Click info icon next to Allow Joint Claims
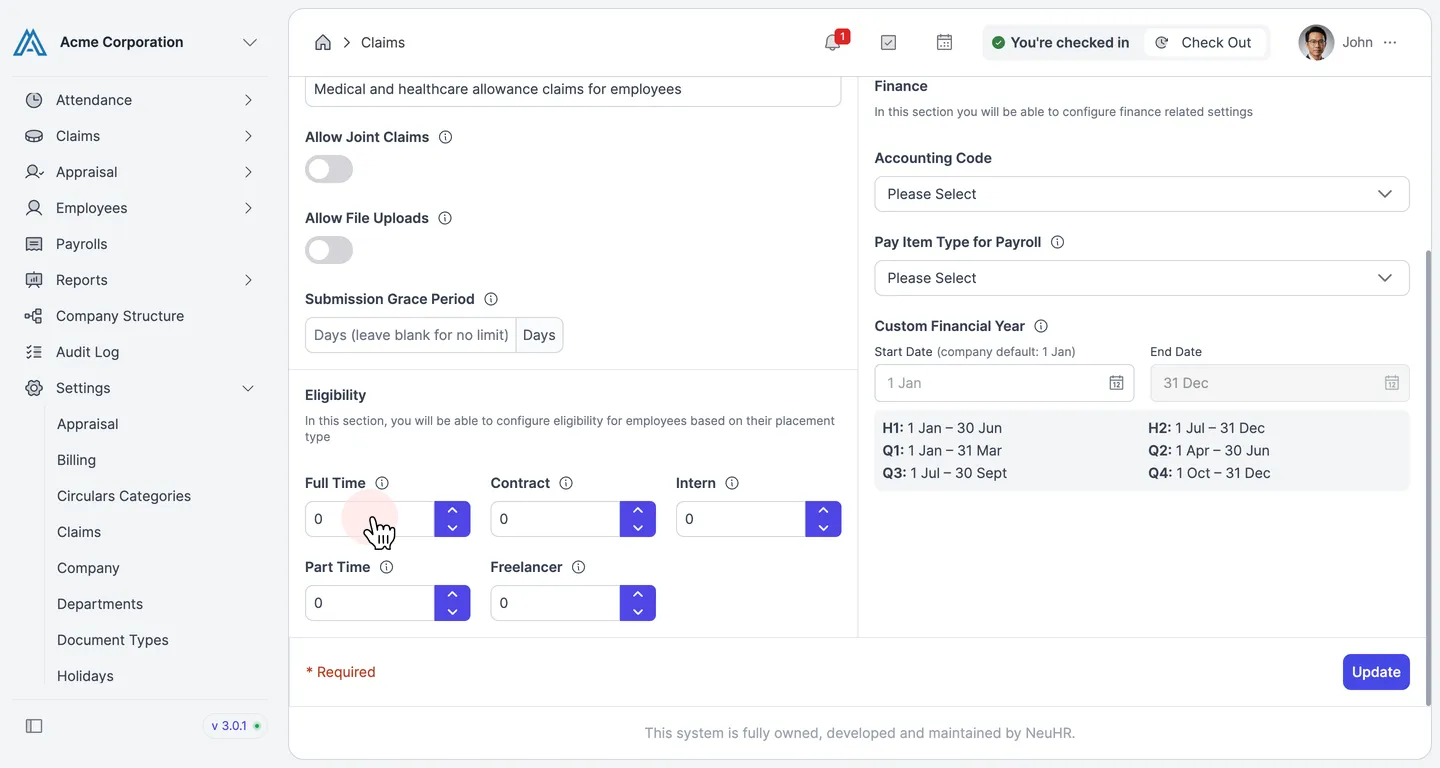 446,137
